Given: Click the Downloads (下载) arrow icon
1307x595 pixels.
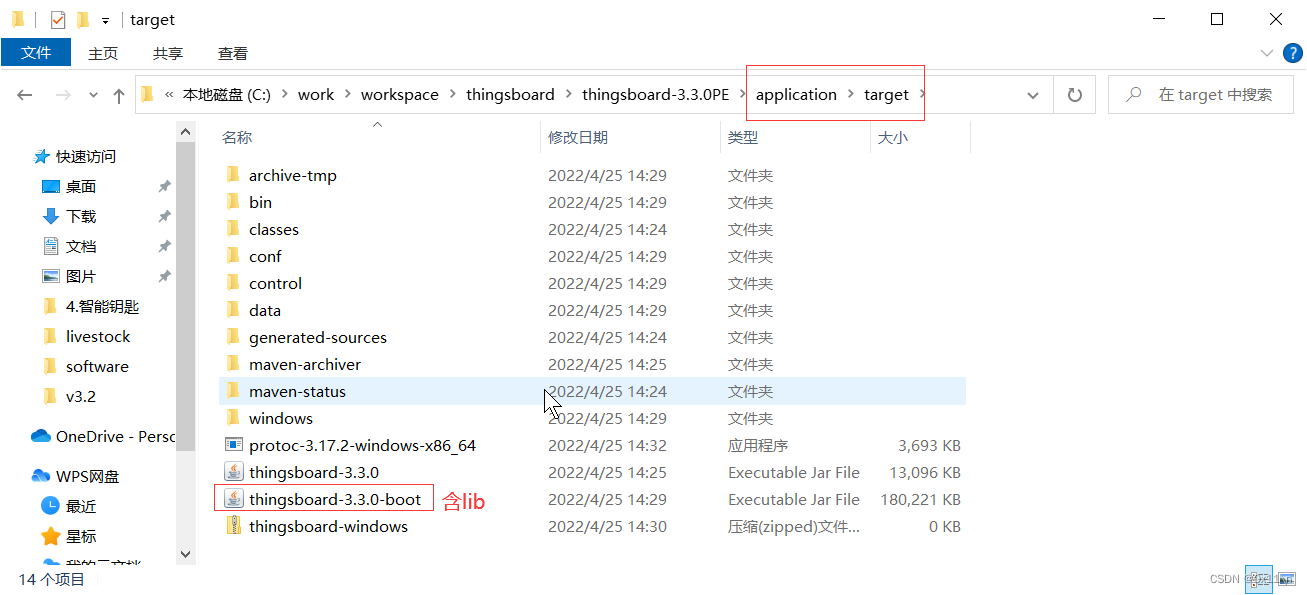Looking at the screenshot, I should pyautogui.click(x=51, y=216).
